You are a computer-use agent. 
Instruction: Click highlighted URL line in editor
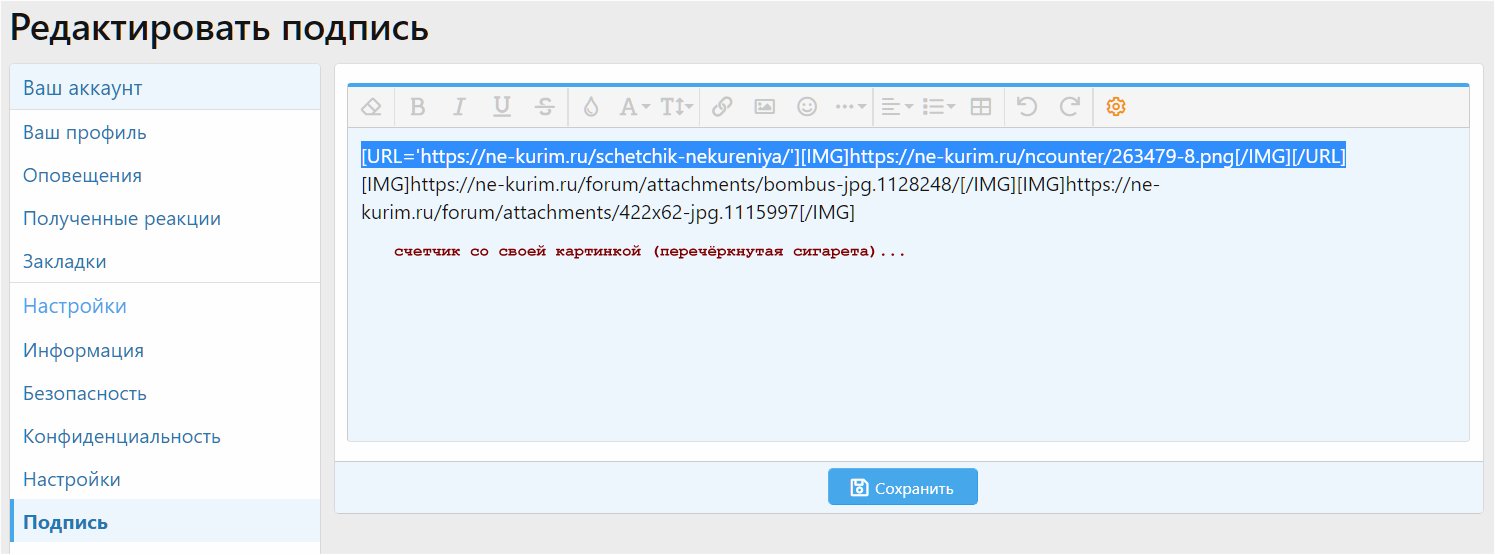point(853,156)
